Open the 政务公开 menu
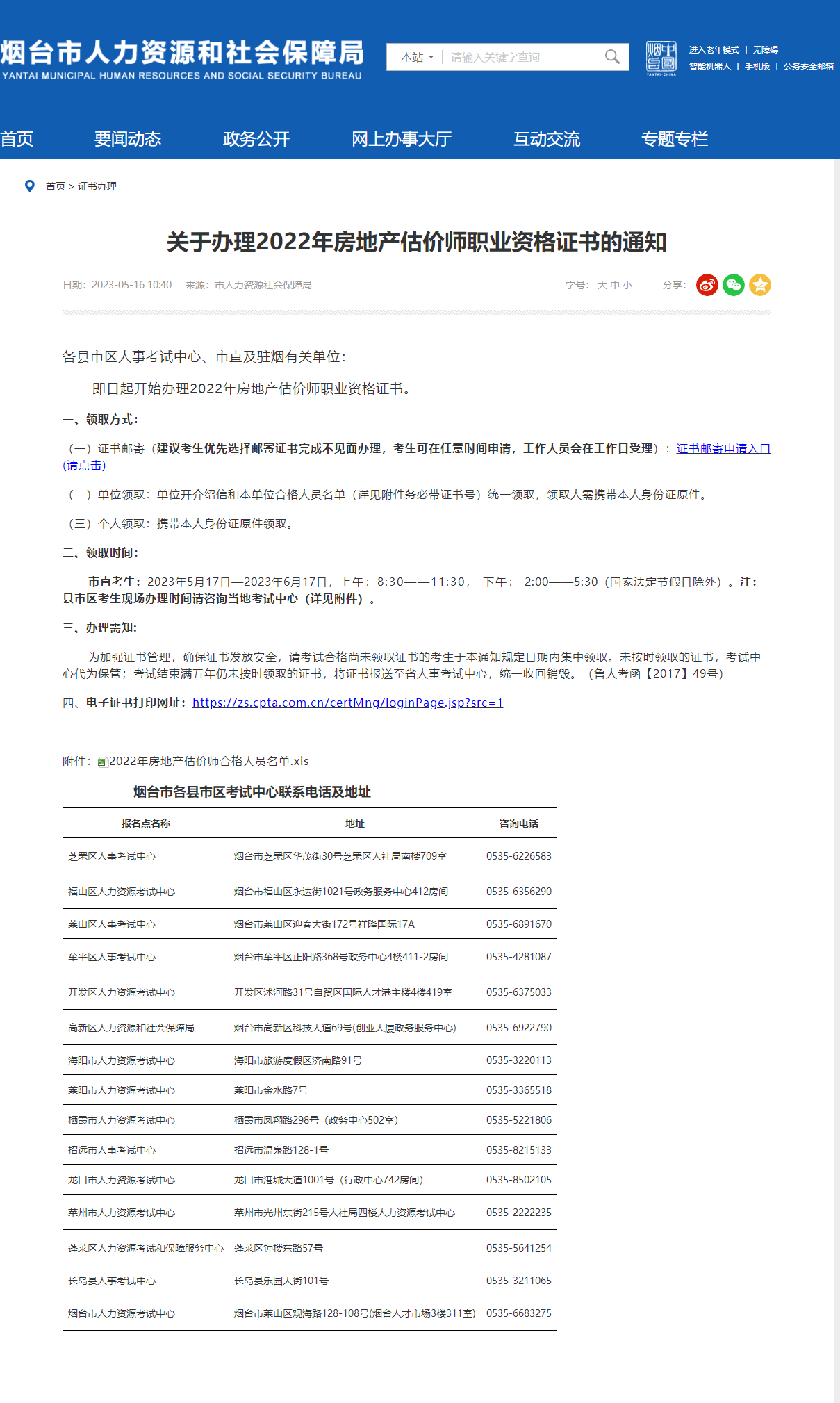This screenshot has height=1403, width=840. click(256, 139)
